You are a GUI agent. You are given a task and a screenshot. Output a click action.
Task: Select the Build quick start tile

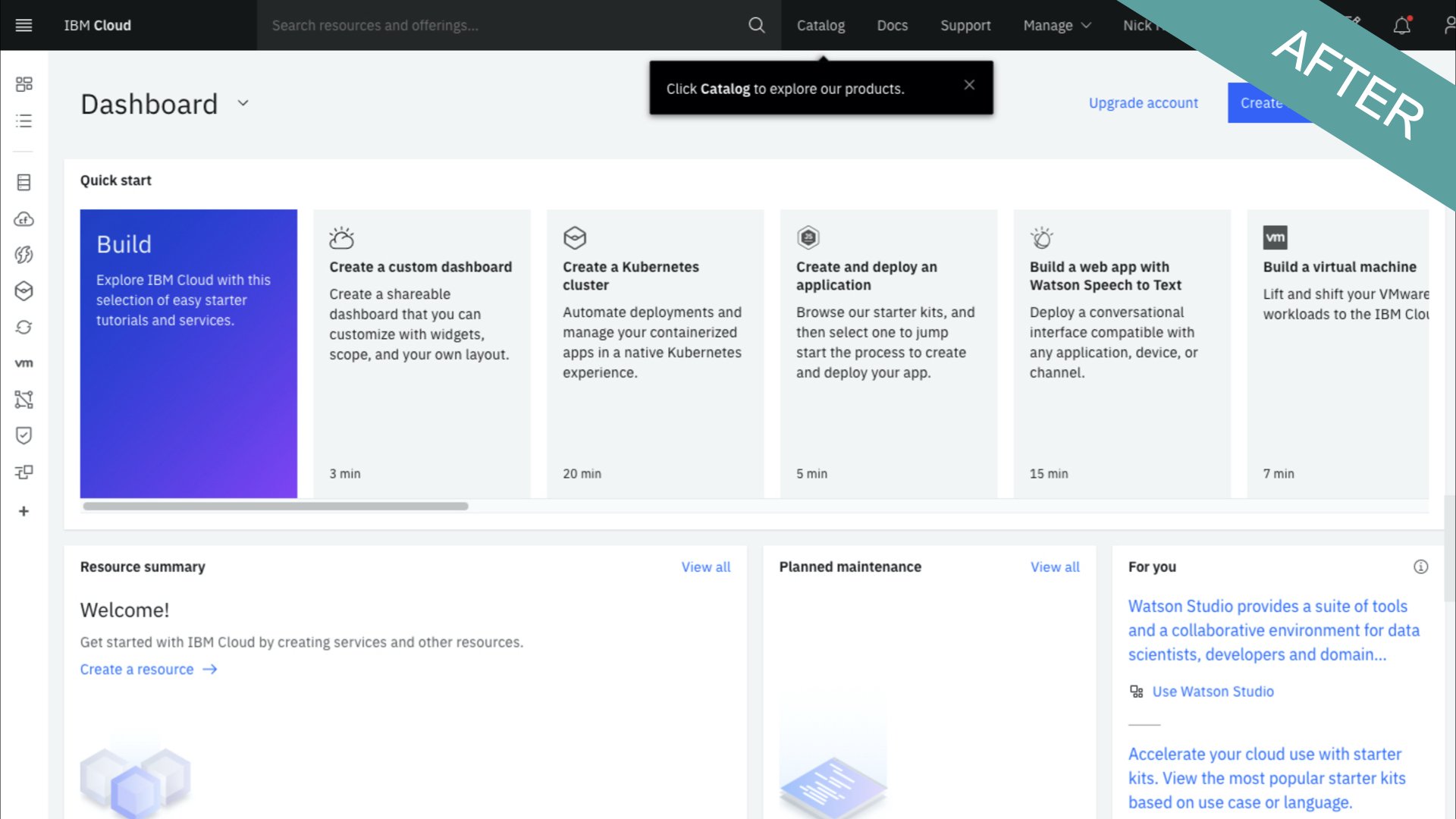point(188,353)
